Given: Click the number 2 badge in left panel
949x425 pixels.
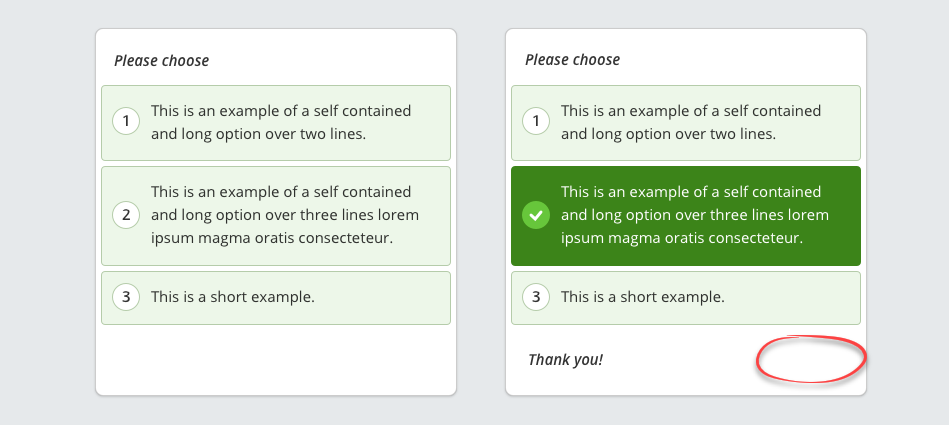Looking at the screenshot, I should point(126,214).
